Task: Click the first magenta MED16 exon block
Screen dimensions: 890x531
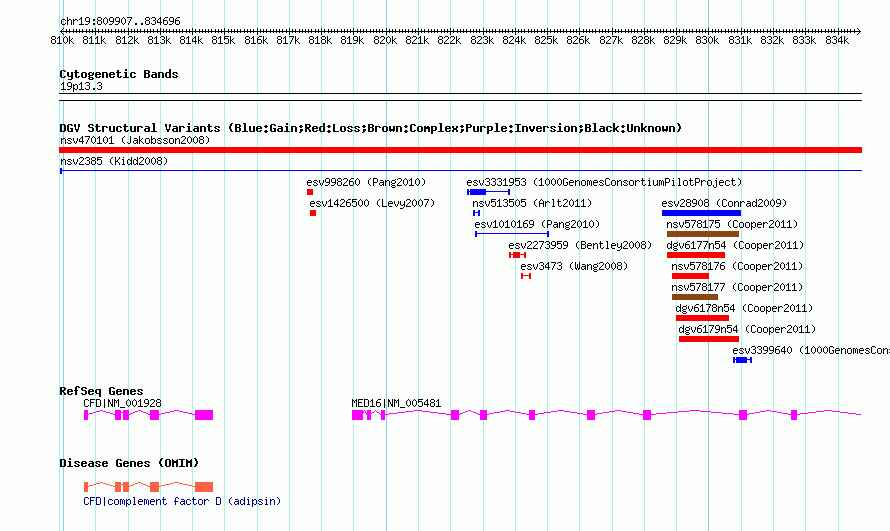Action: point(358,415)
